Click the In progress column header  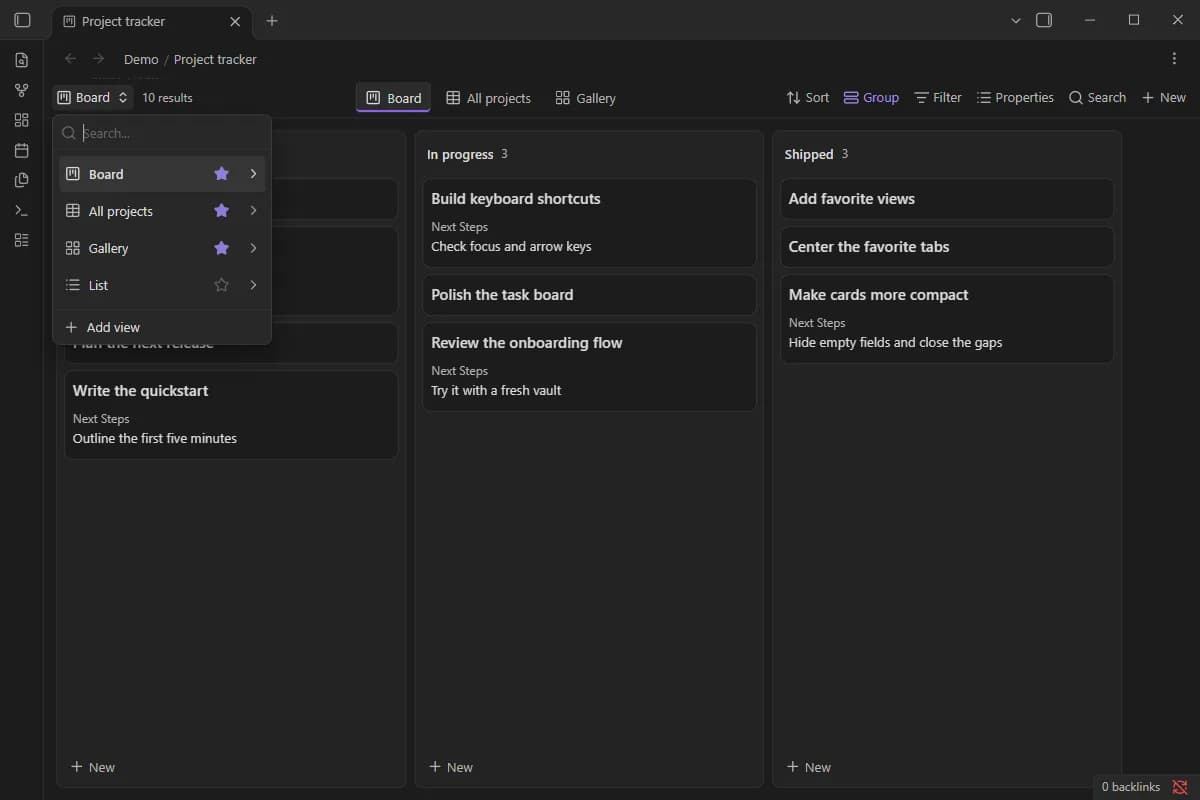(x=460, y=154)
